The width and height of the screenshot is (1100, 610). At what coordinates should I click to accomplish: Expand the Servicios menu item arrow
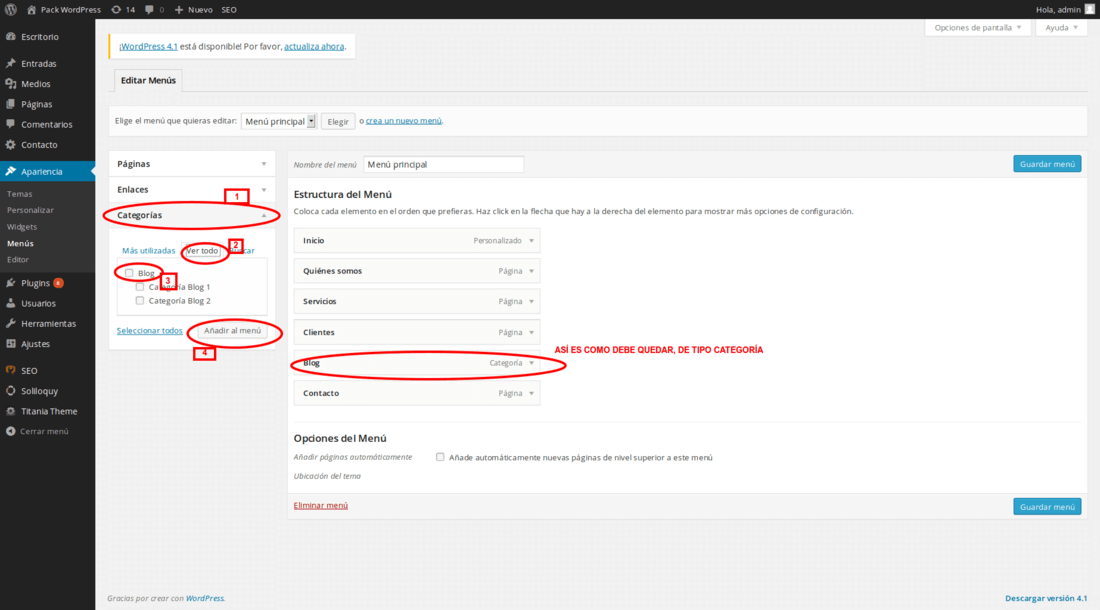coord(531,301)
